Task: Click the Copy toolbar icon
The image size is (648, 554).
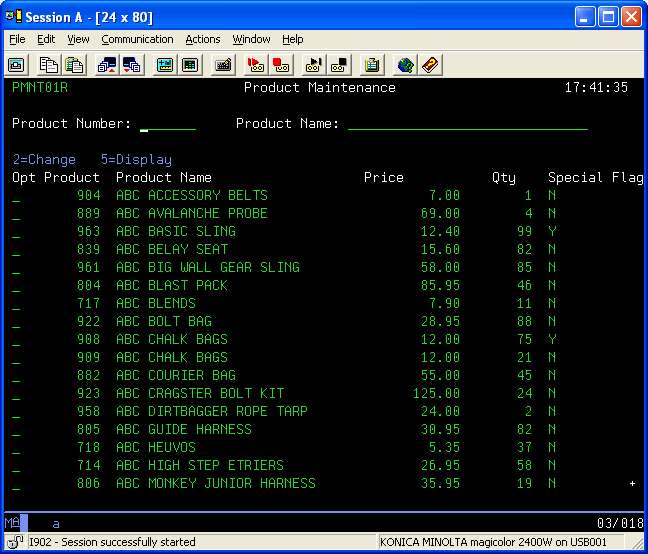Action: [x=48, y=65]
